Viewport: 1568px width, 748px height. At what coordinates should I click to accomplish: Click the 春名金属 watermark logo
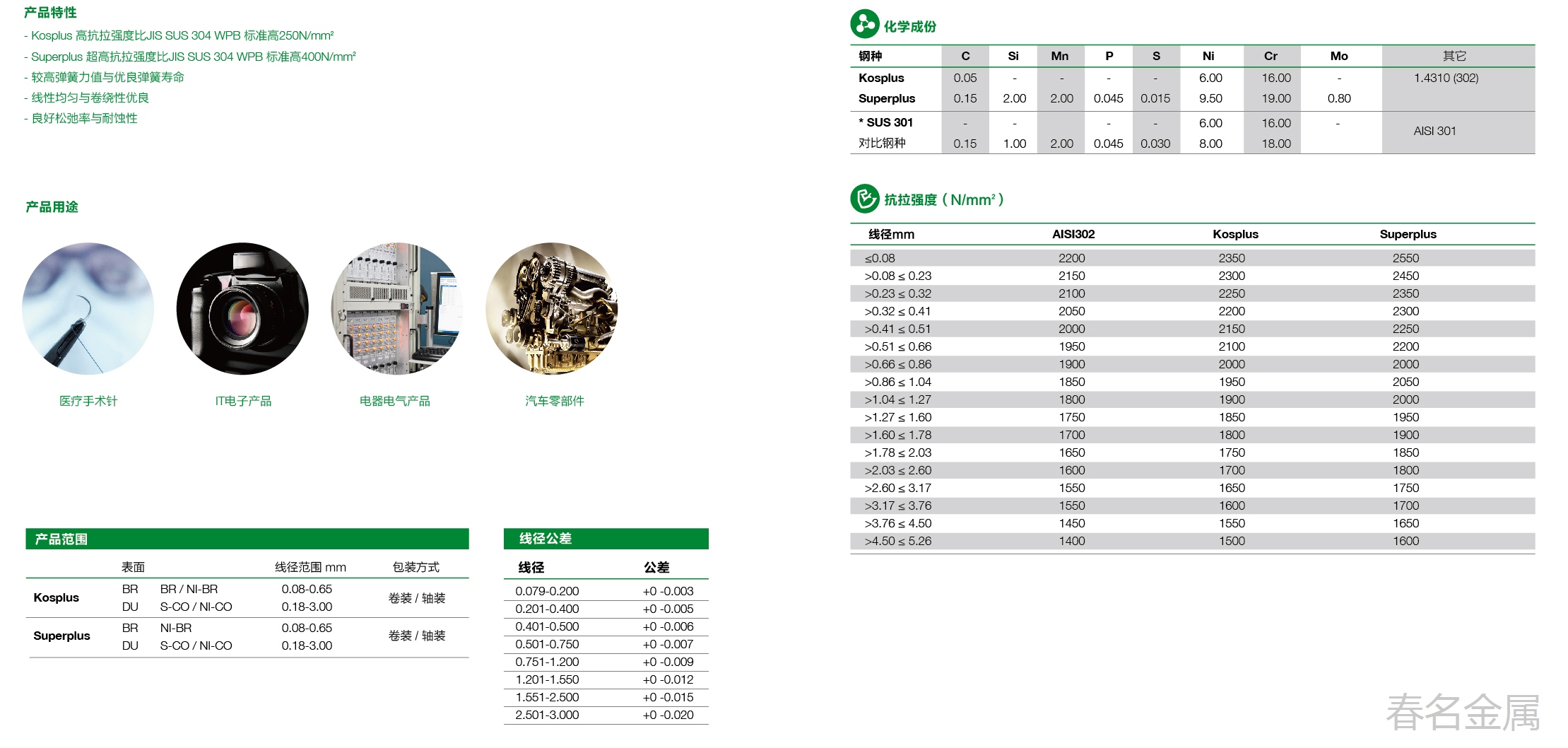[1463, 712]
